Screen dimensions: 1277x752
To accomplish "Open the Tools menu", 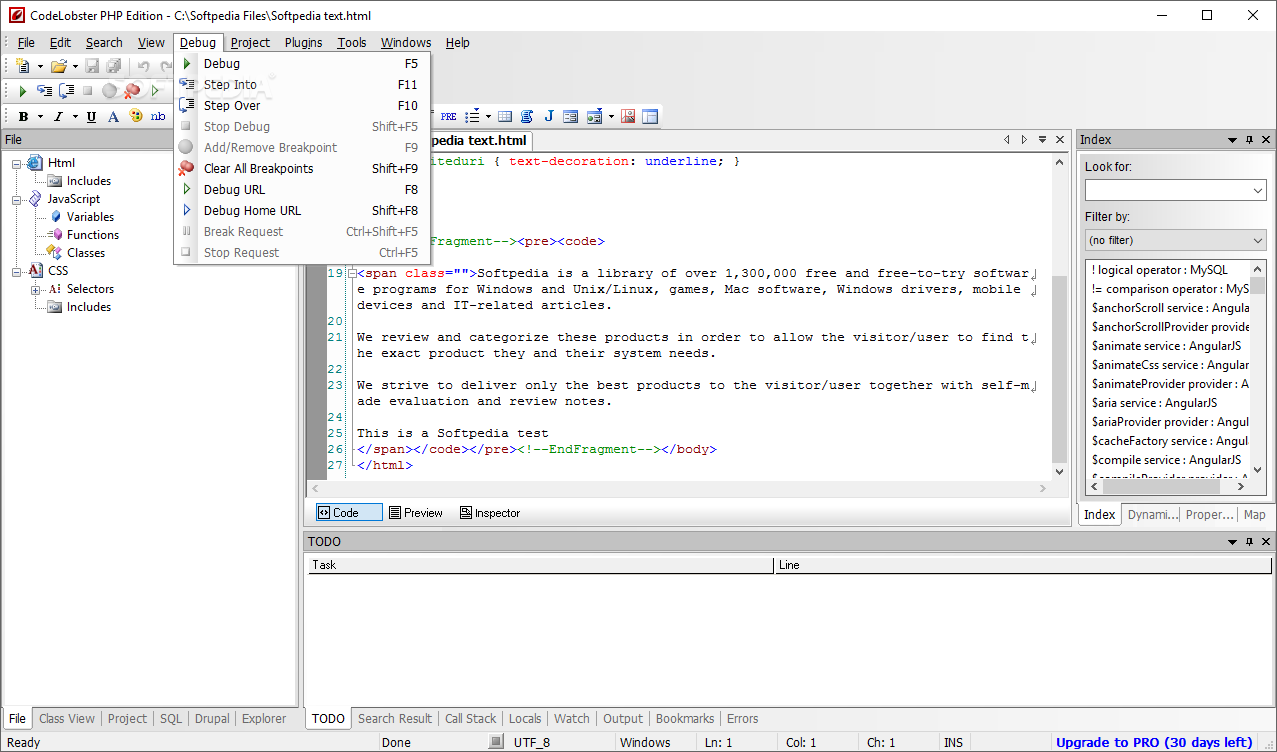I will (x=352, y=42).
